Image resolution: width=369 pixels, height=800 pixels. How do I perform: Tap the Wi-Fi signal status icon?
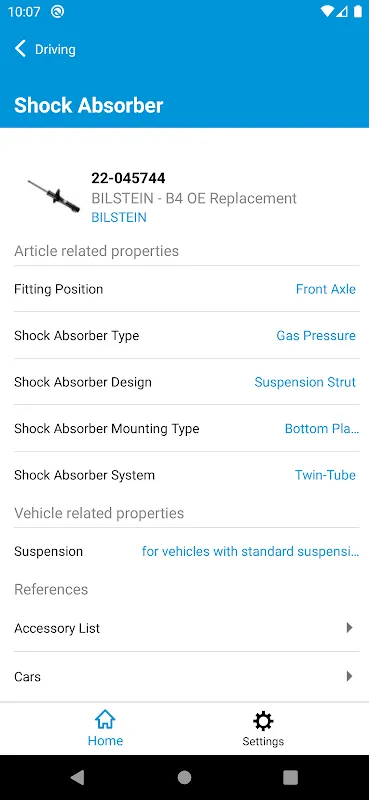(327, 12)
